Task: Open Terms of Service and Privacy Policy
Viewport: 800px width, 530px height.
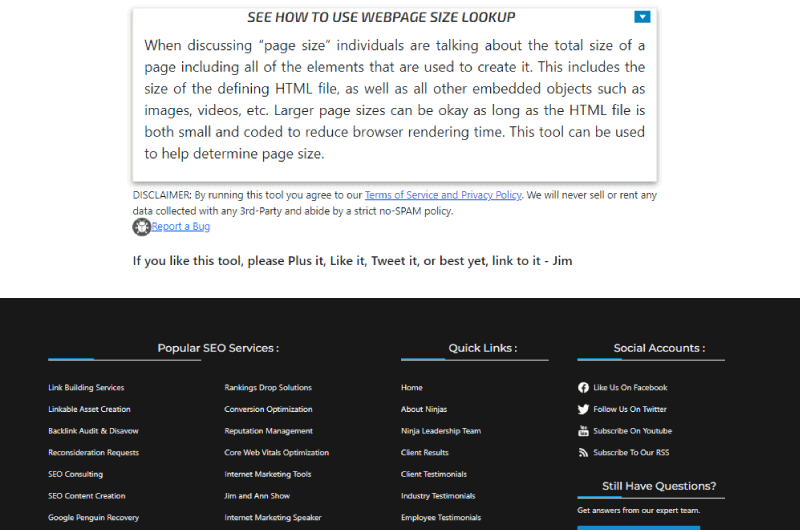Action: [x=443, y=195]
